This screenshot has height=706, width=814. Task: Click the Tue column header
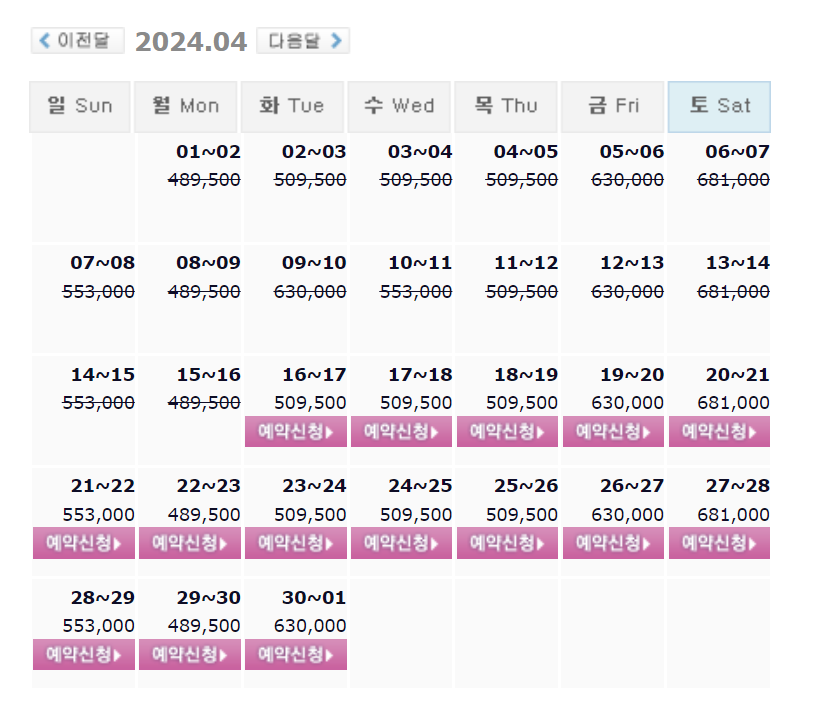click(292, 106)
